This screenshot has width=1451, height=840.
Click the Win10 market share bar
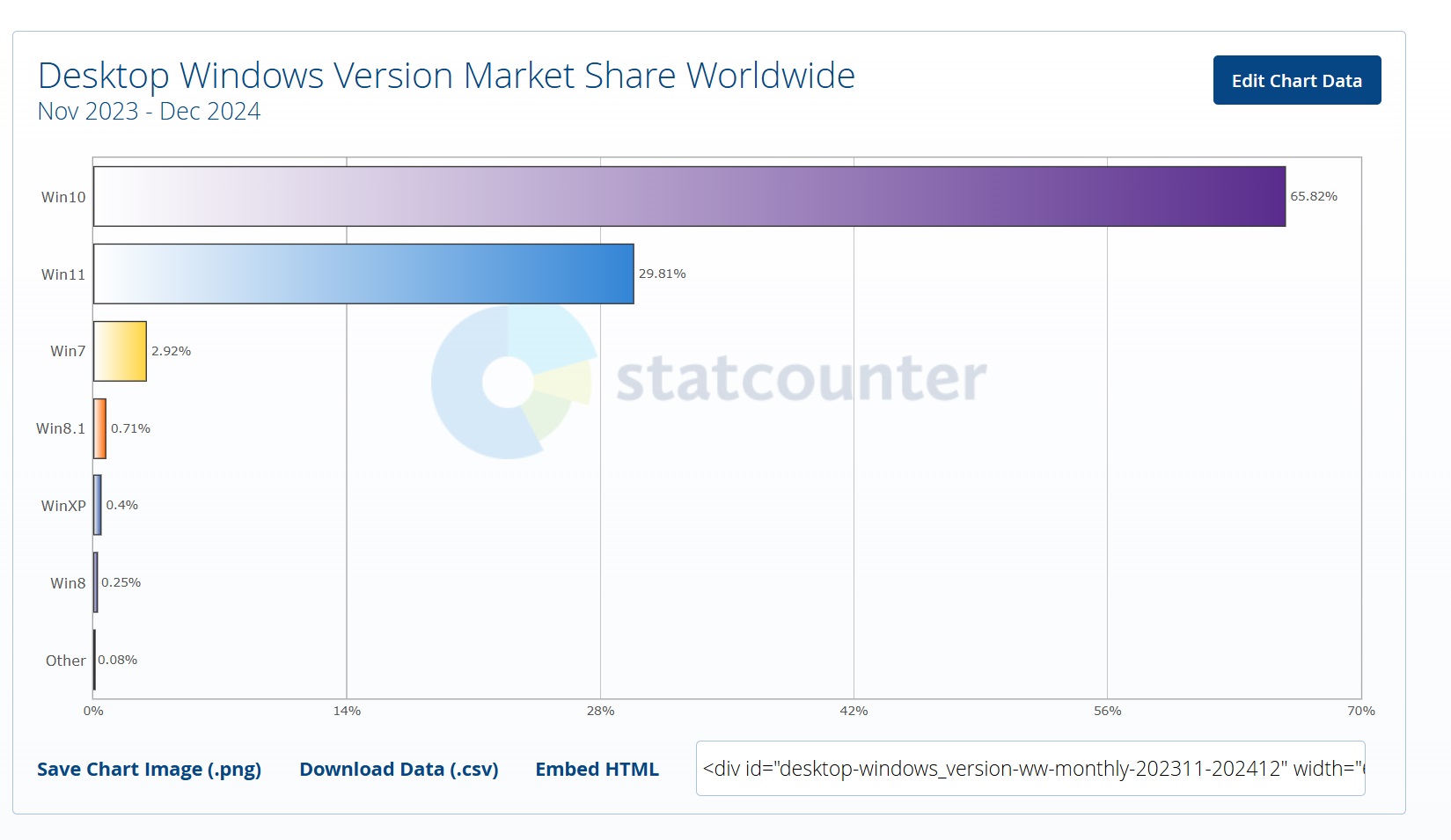click(x=686, y=196)
